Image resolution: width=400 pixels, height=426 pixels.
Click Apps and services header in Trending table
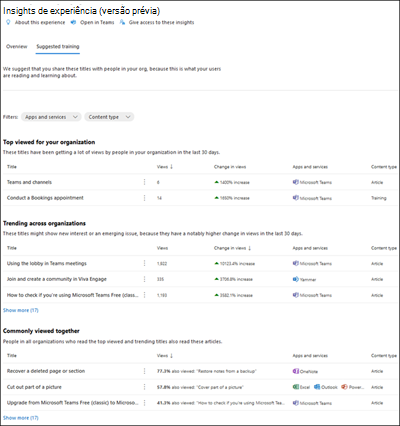click(310, 248)
